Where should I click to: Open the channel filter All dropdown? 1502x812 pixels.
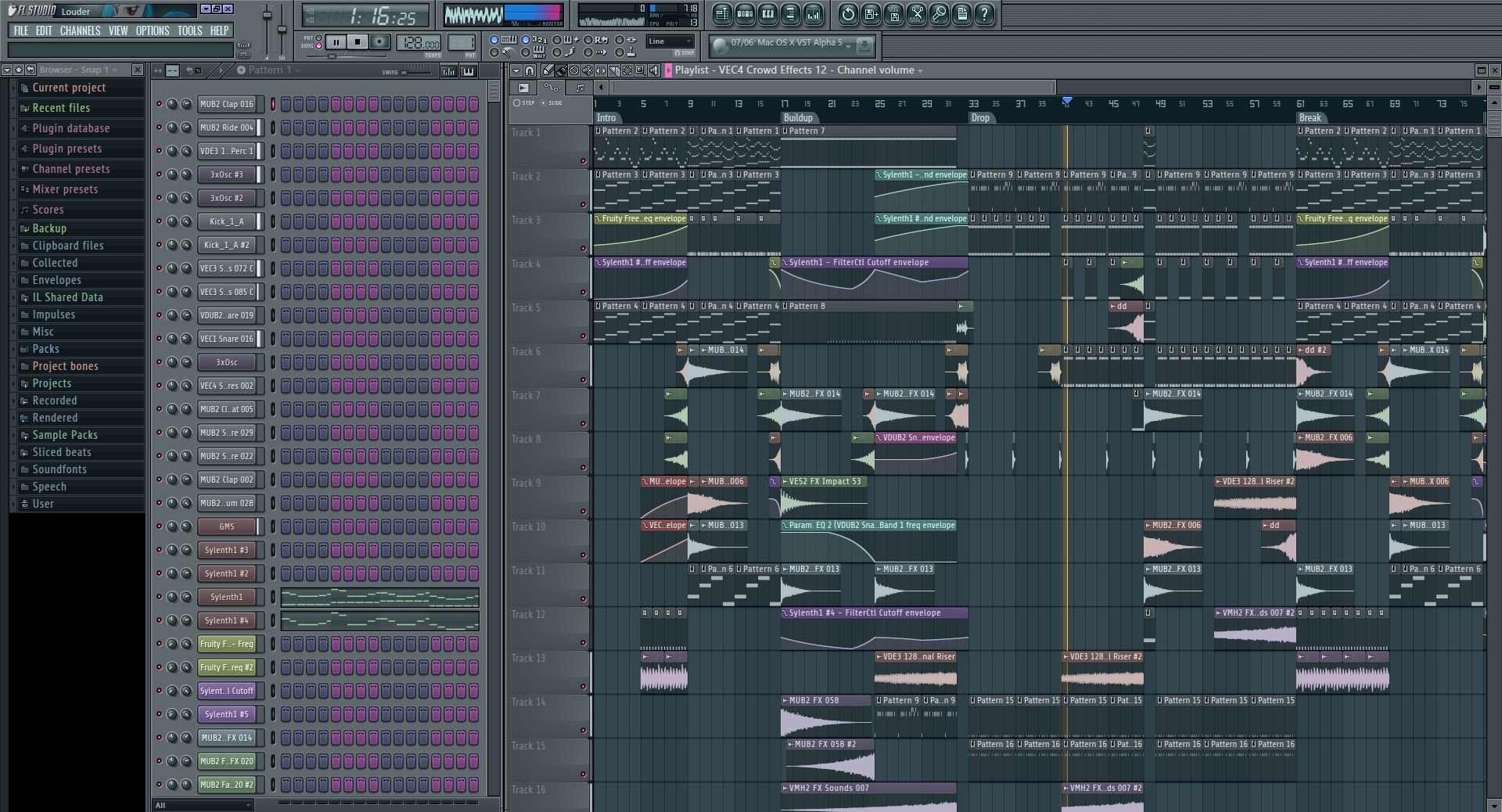pyautogui.click(x=203, y=805)
